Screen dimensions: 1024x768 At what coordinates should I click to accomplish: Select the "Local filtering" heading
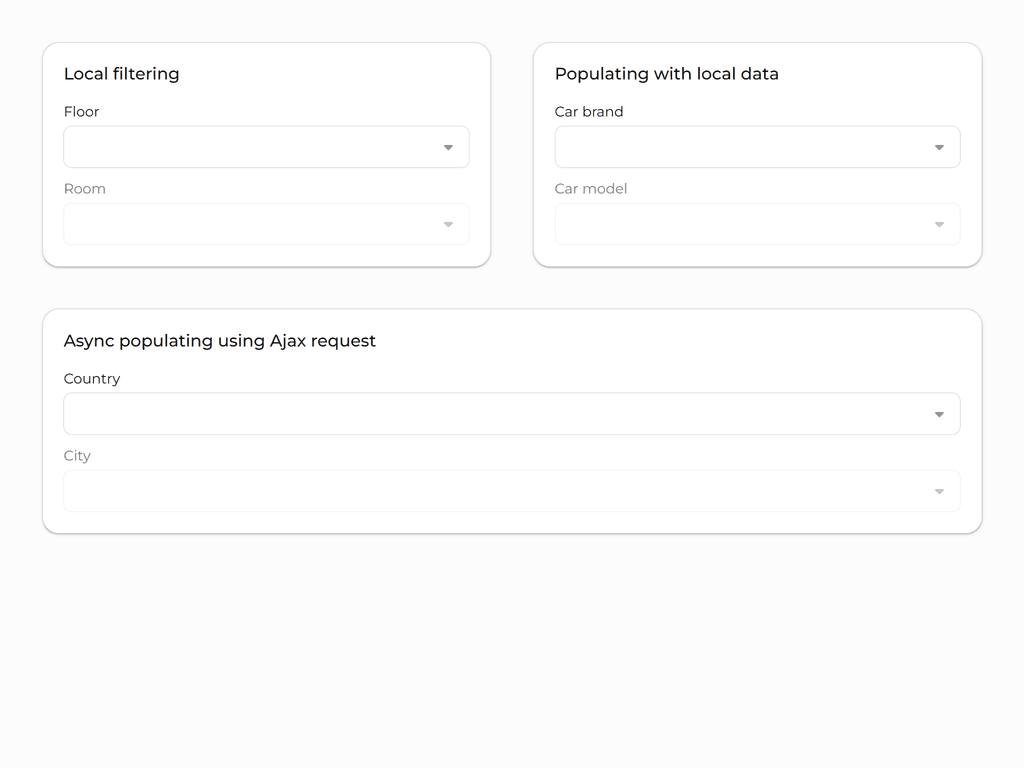pyautogui.click(x=122, y=74)
